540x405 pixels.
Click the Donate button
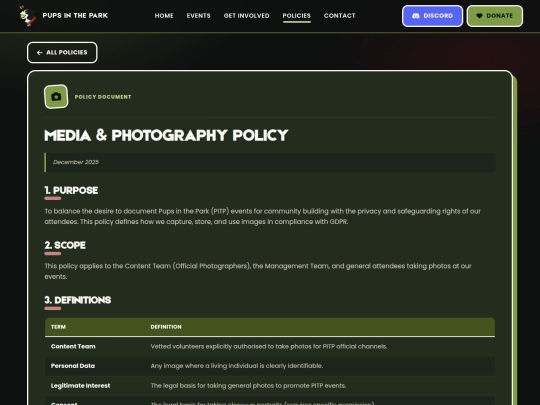tap(495, 16)
